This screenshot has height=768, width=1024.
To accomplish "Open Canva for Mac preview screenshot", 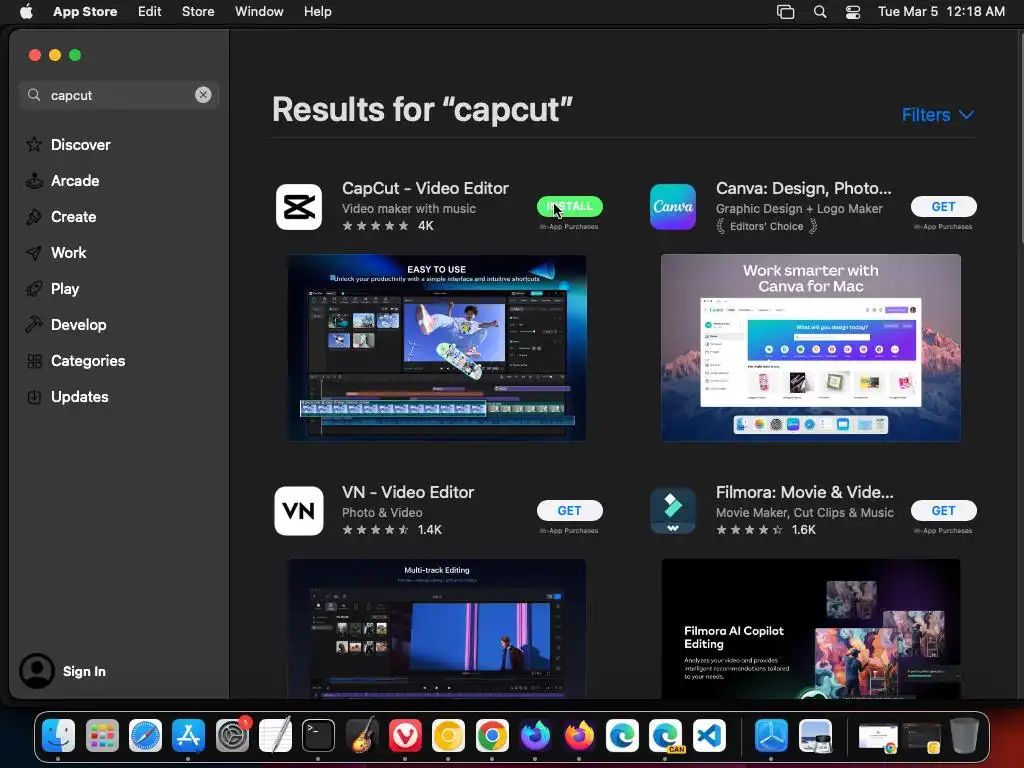I will pos(810,347).
